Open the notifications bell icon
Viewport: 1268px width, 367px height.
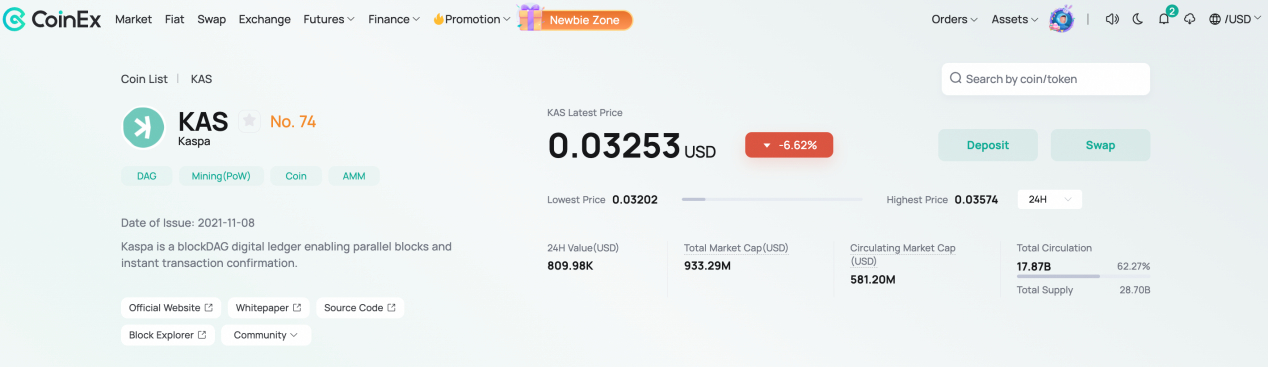click(x=1164, y=19)
